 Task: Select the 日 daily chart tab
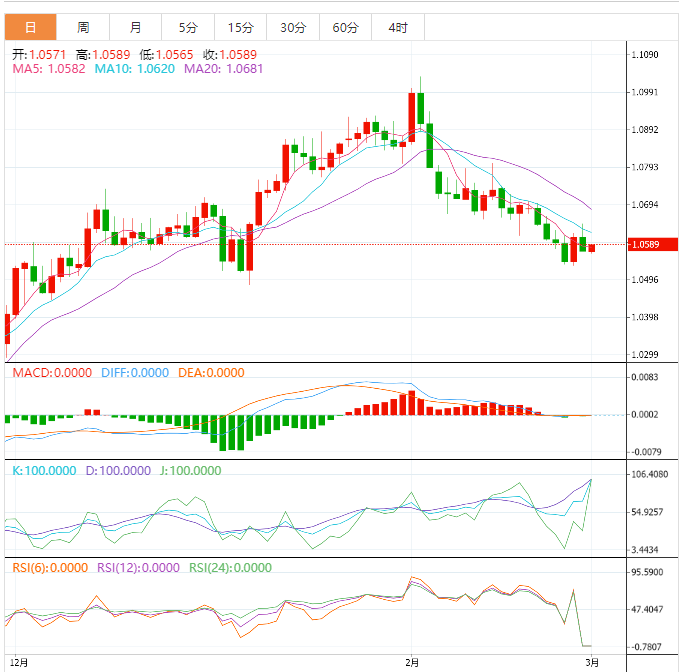coord(30,27)
